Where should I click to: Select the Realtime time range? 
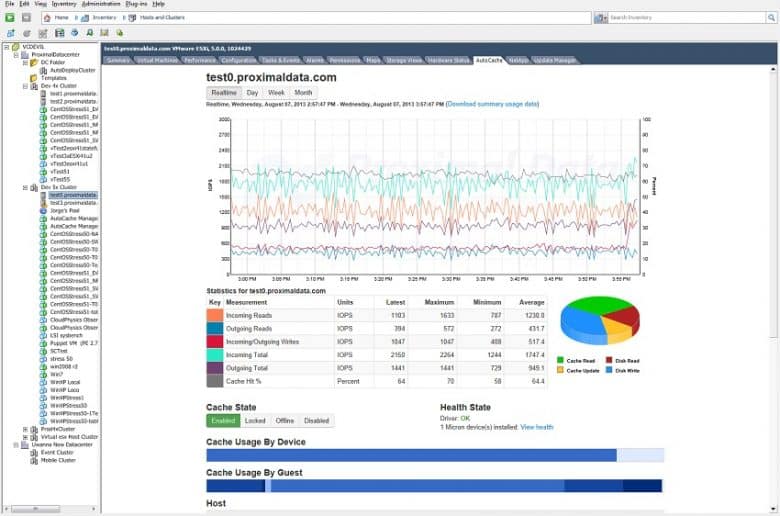(224, 93)
